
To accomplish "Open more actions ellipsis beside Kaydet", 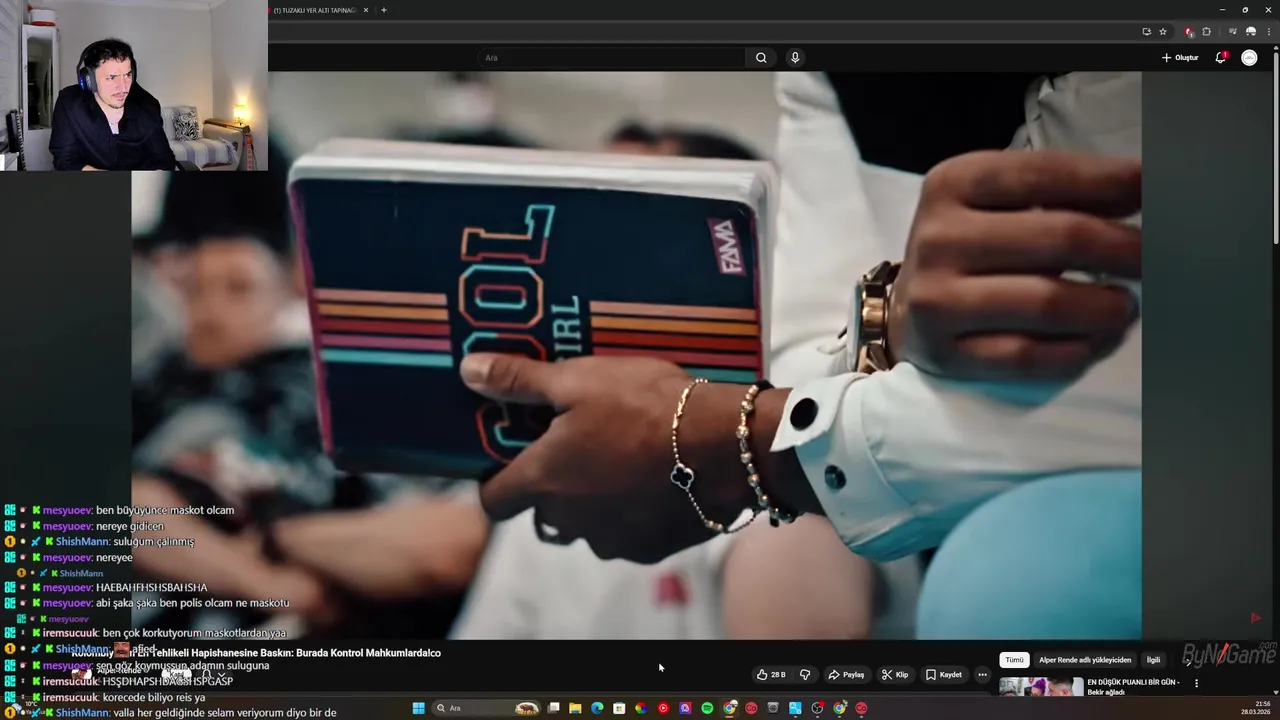I will point(982,675).
